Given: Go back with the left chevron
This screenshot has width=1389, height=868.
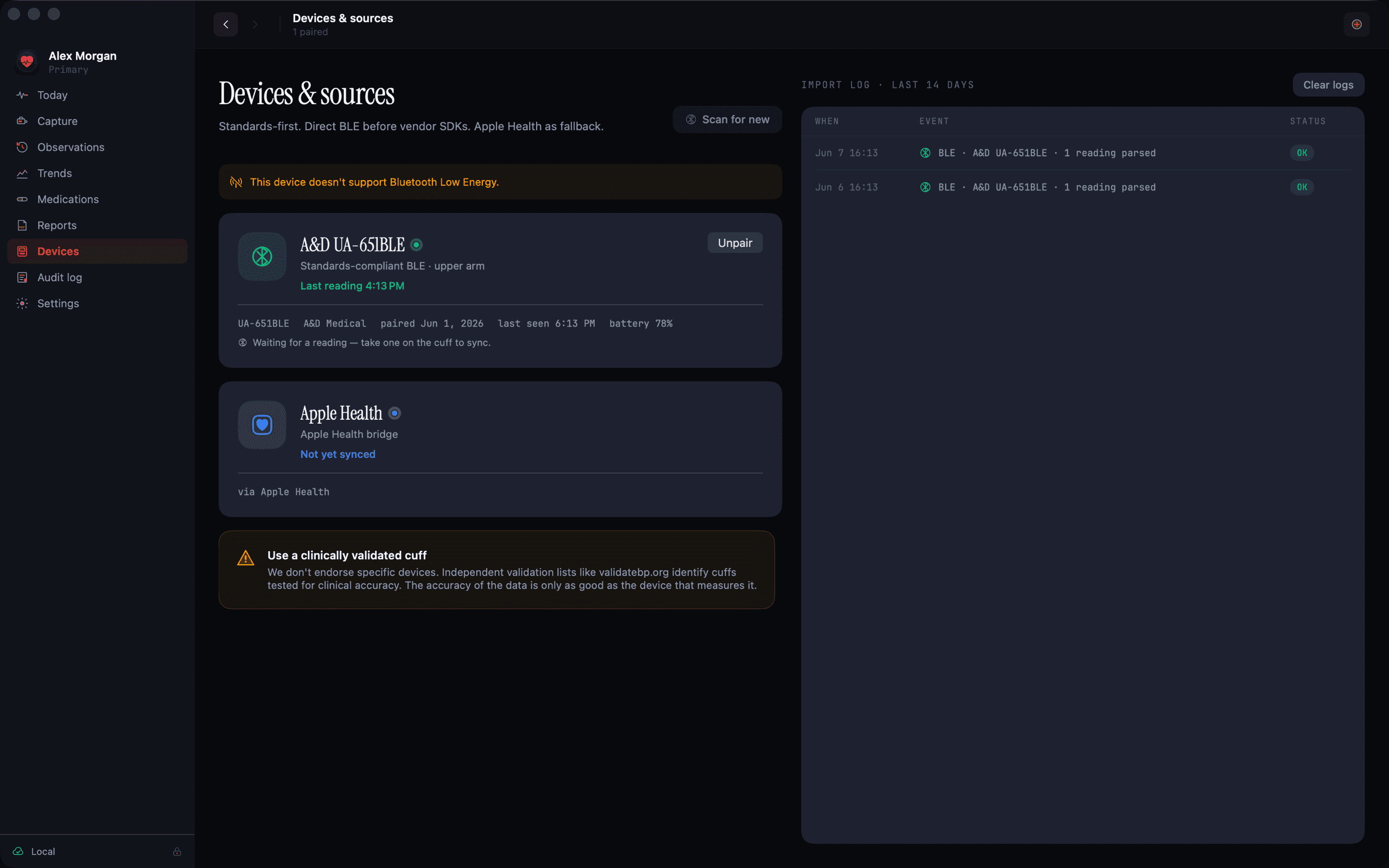Looking at the screenshot, I should pyautogui.click(x=226, y=24).
